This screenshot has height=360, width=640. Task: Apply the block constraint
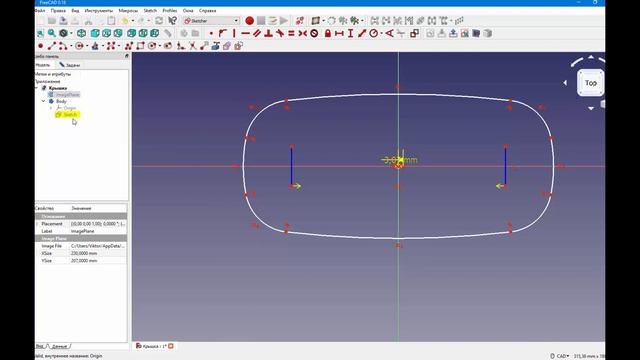coord(314,33)
